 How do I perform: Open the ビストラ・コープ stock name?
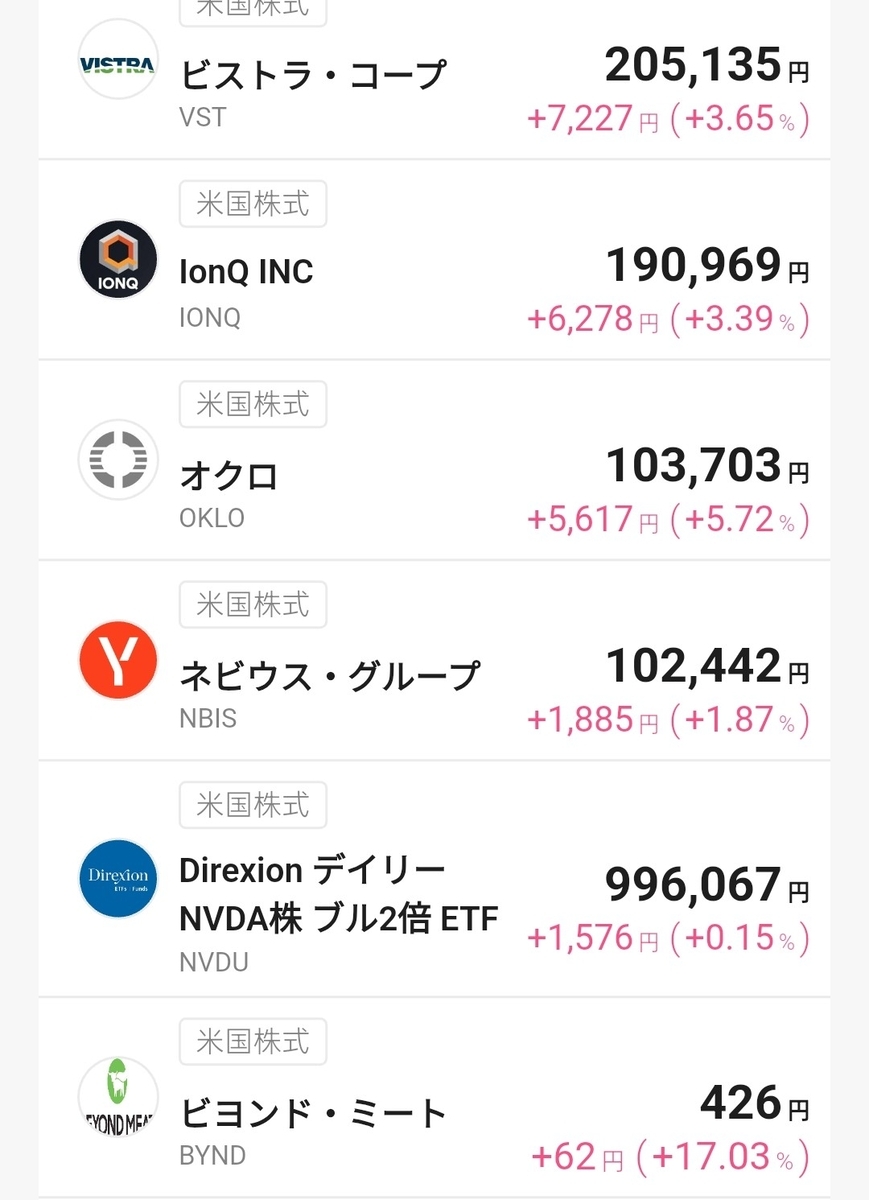coord(312,74)
